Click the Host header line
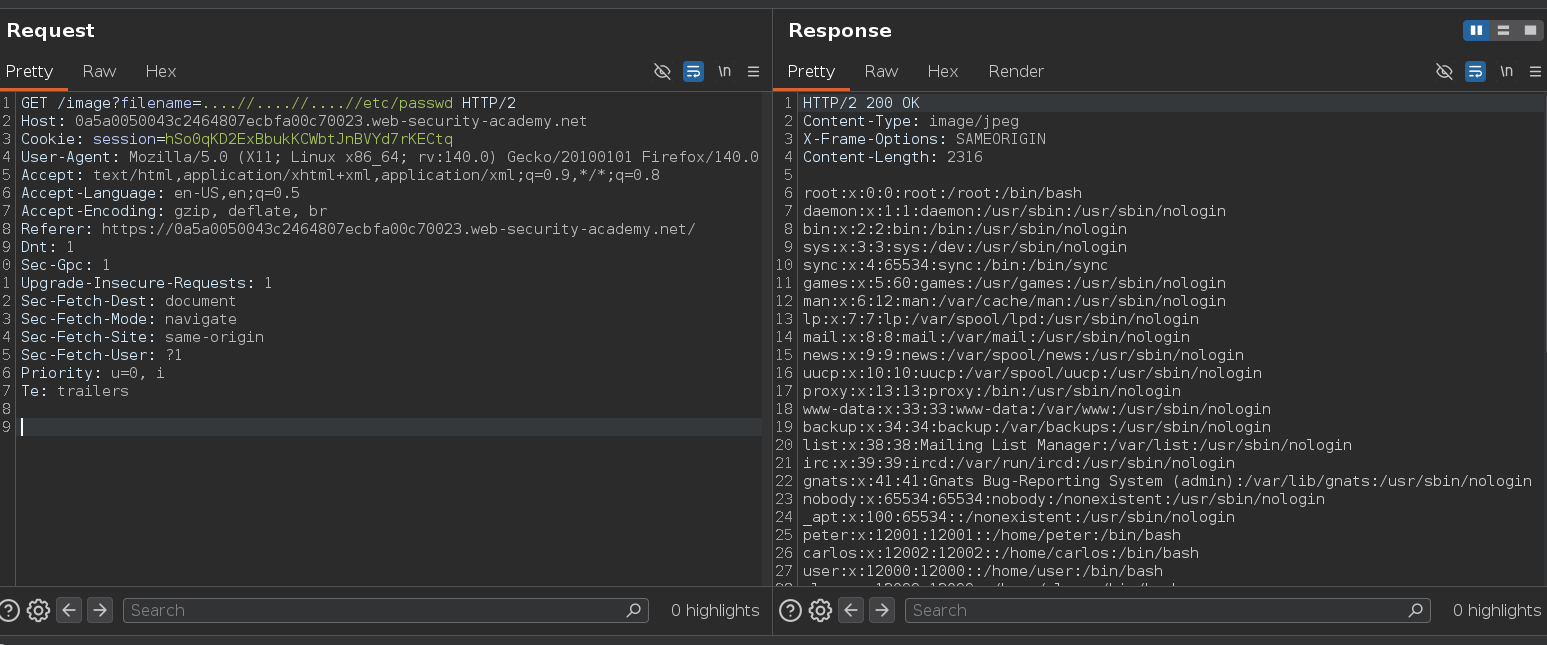The image size is (1547, 645). point(304,121)
